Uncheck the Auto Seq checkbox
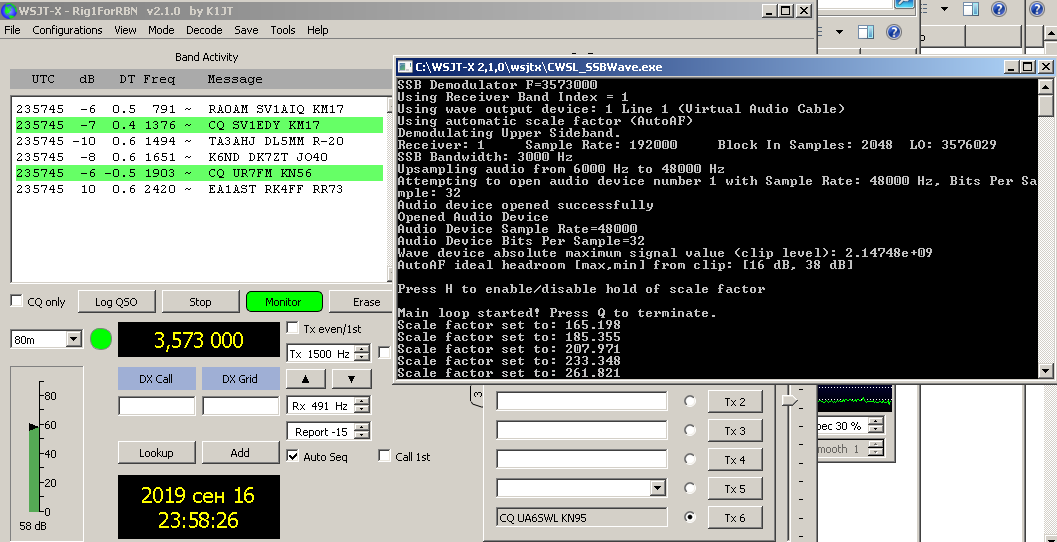This screenshot has width=1057, height=542. tap(293, 456)
